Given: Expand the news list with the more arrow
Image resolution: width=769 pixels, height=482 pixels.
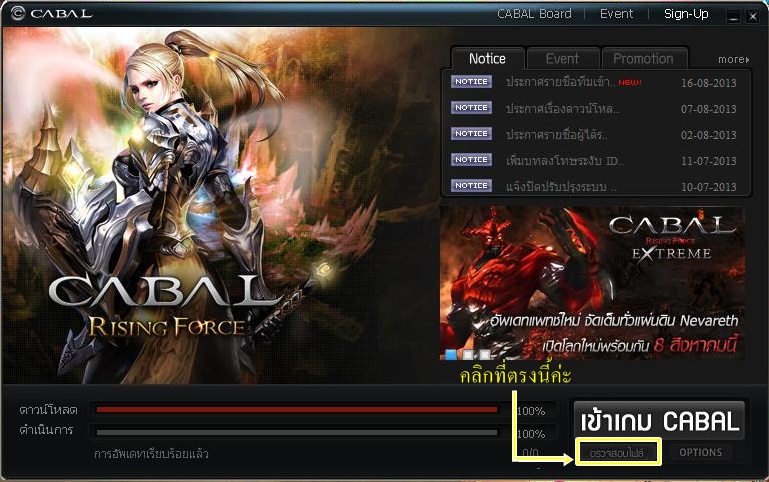Looking at the screenshot, I should [734, 59].
